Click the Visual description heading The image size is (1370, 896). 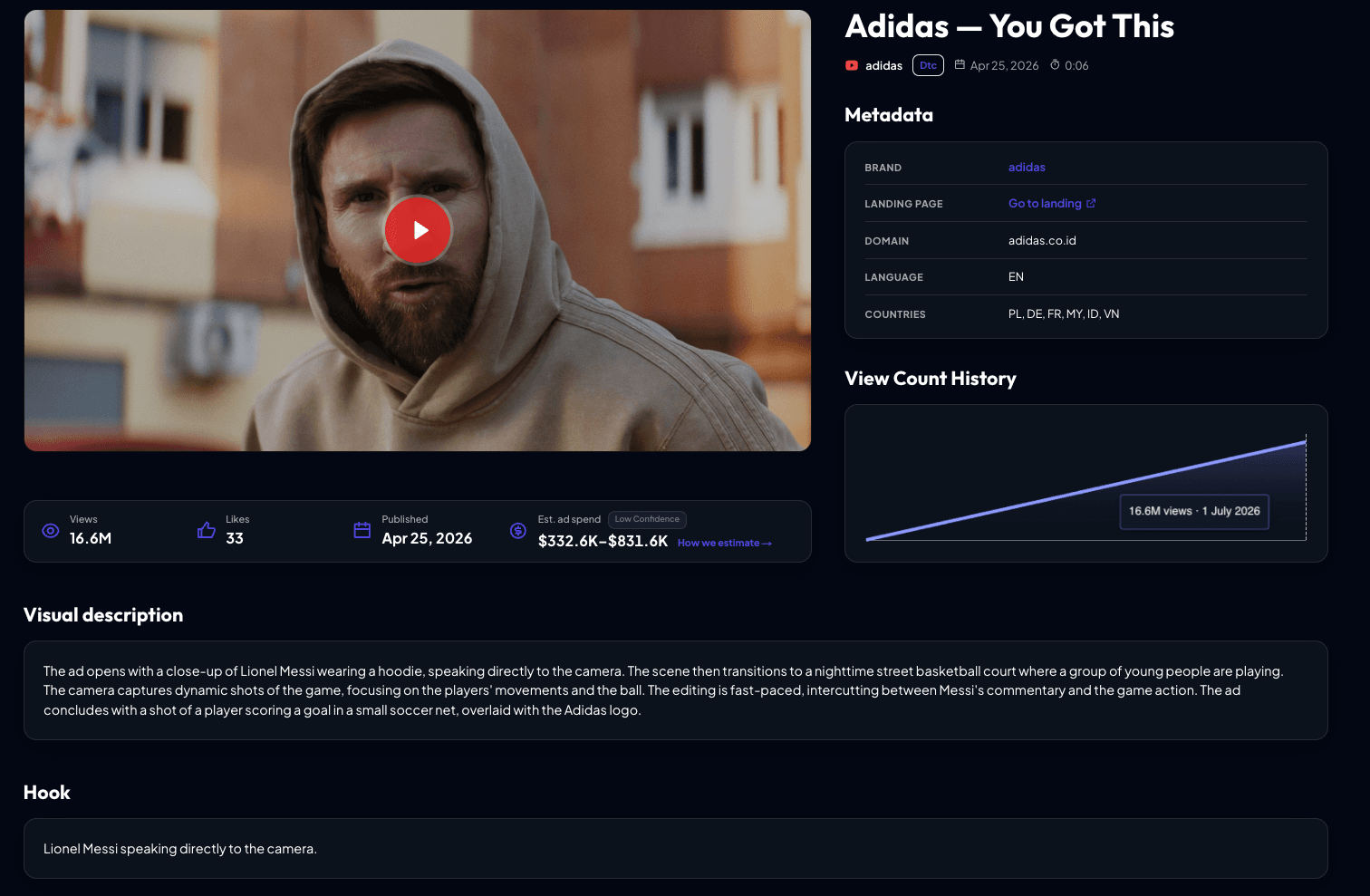tap(103, 615)
